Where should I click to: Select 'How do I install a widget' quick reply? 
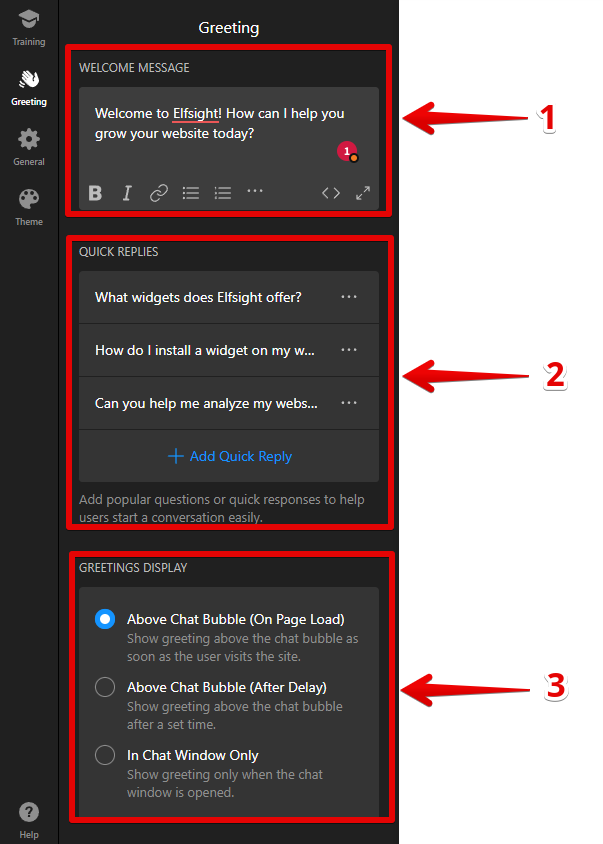[229, 350]
